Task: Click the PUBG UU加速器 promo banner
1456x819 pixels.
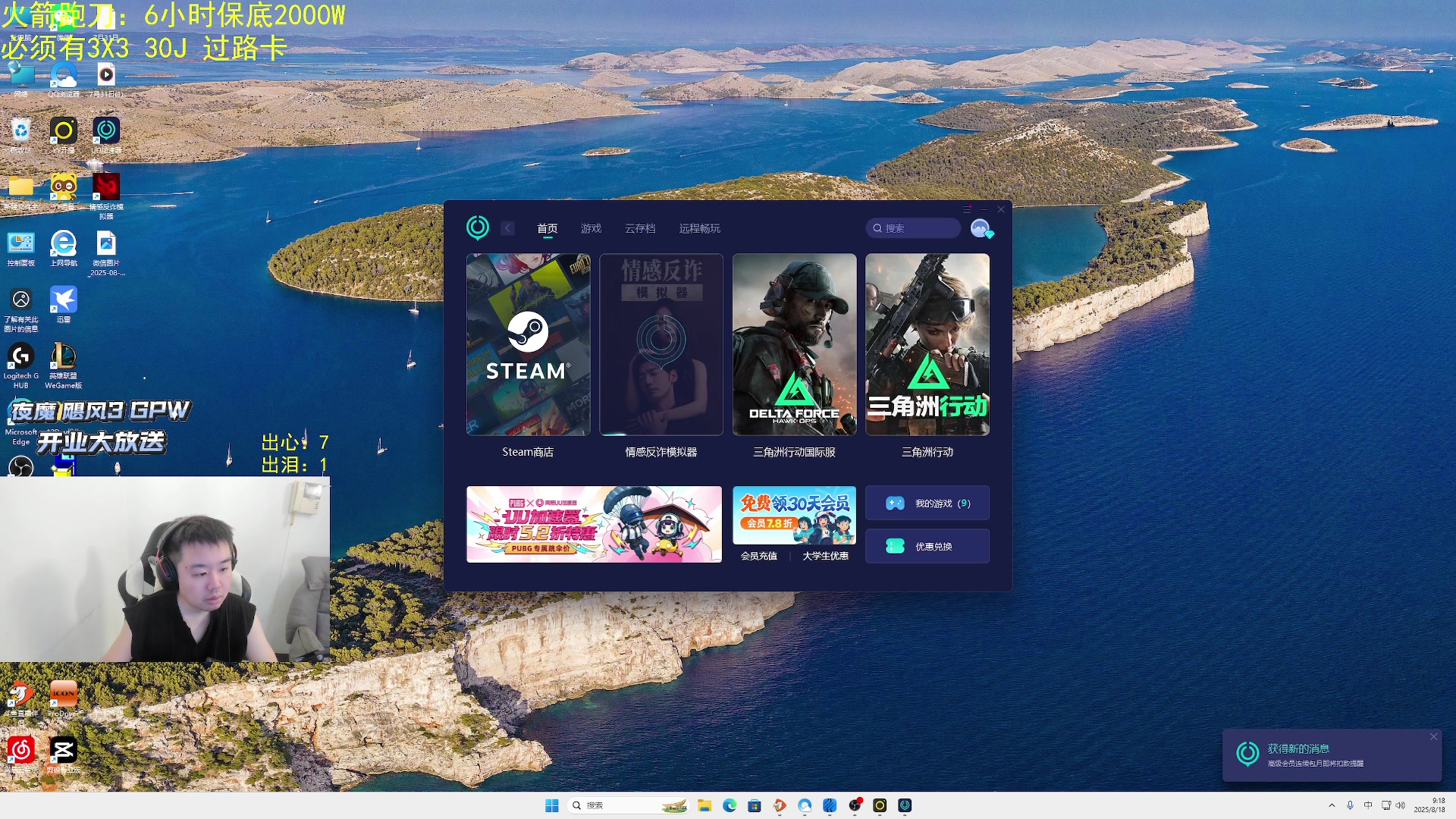Action: click(594, 524)
